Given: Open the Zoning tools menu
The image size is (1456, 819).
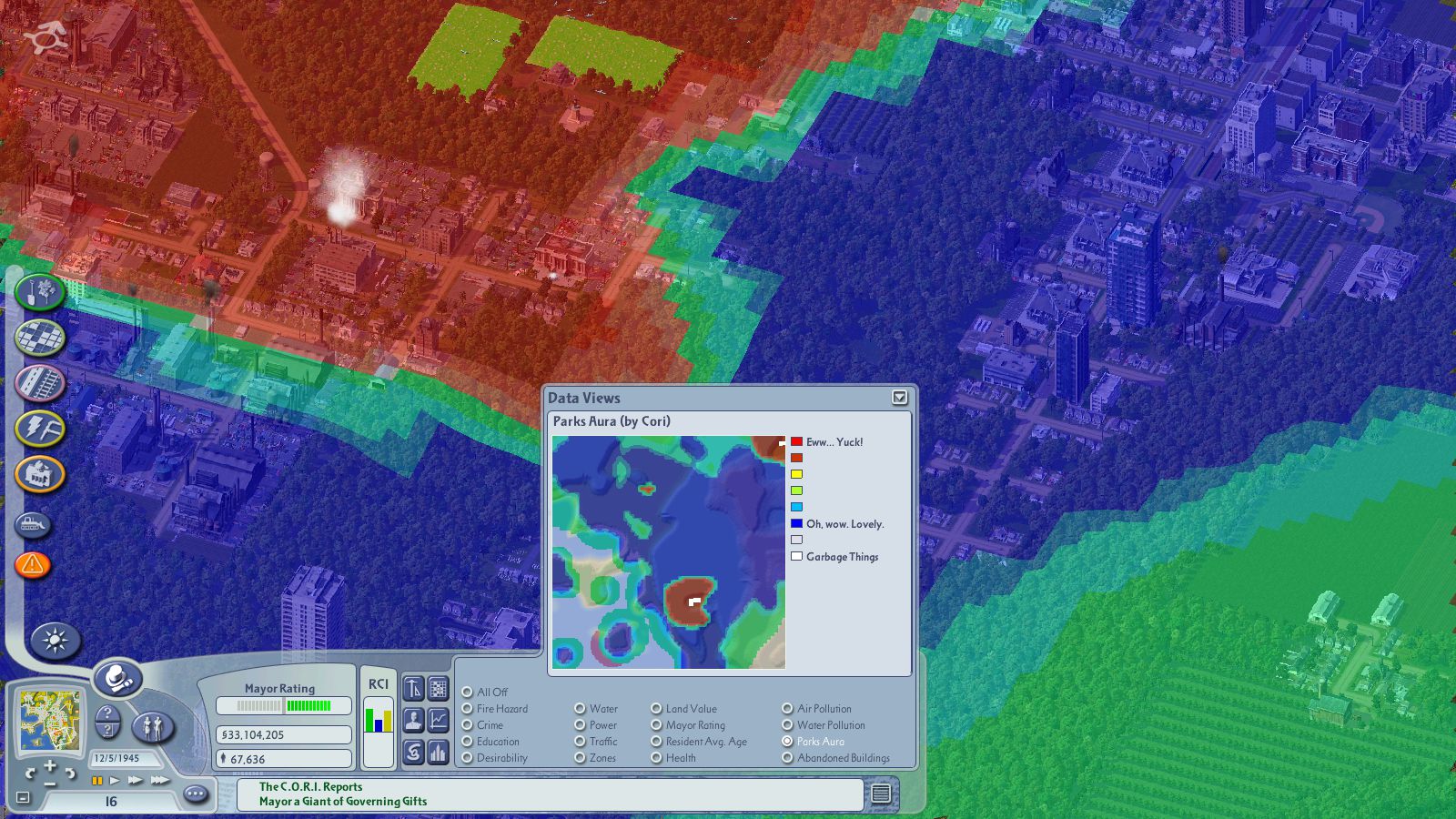Looking at the screenshot, I should pos(40,338).
